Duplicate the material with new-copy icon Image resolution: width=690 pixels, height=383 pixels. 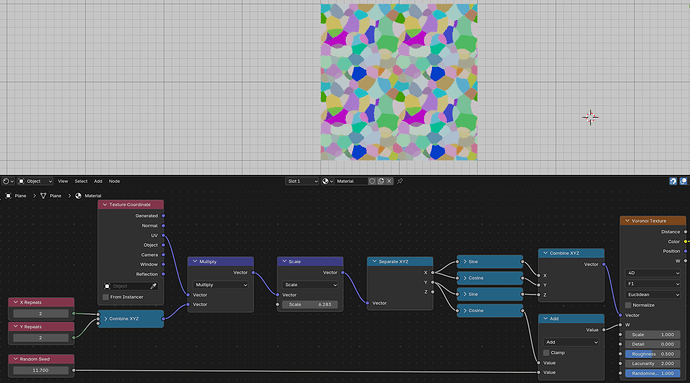coord(381,181)
